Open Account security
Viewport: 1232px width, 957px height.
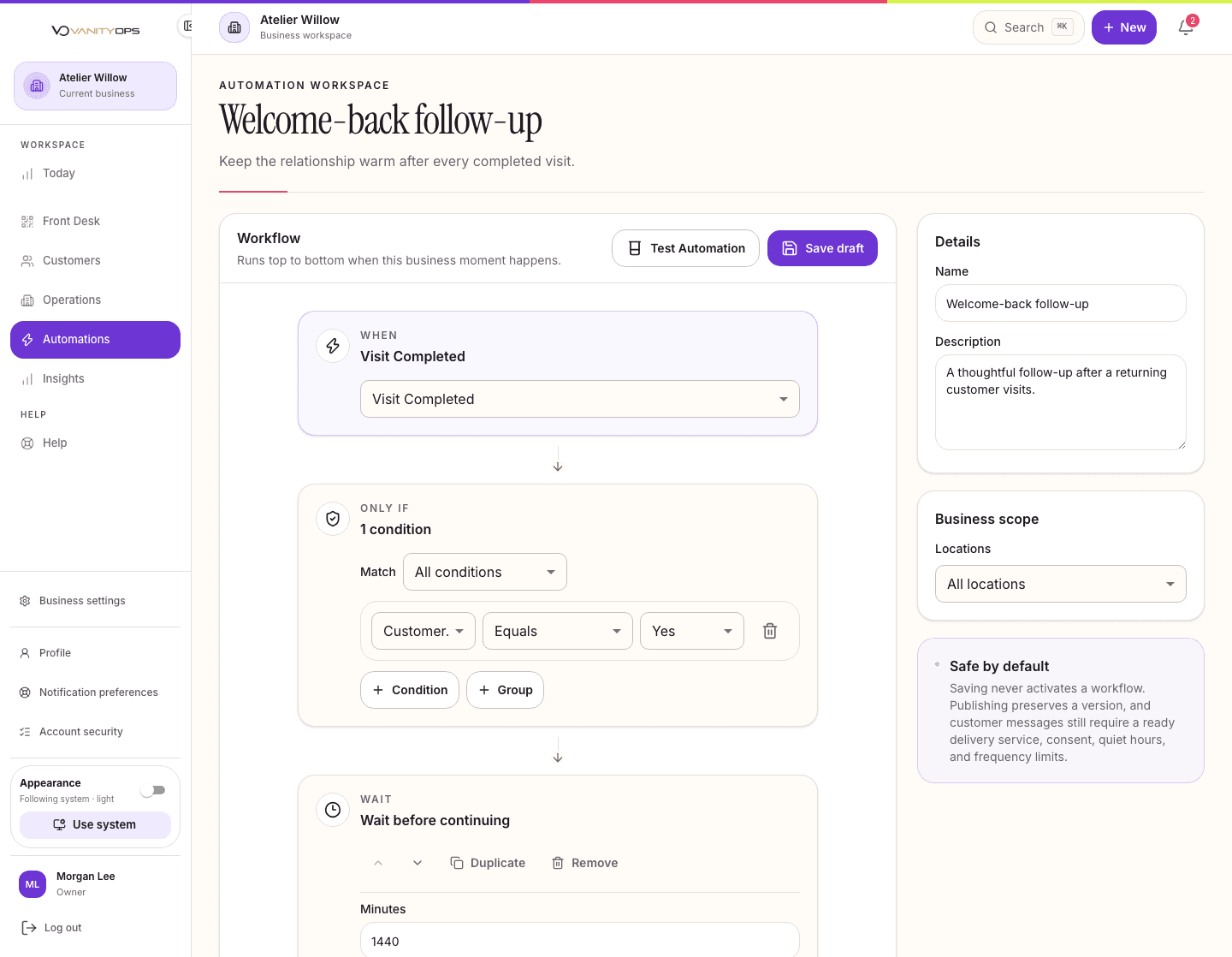95,732
